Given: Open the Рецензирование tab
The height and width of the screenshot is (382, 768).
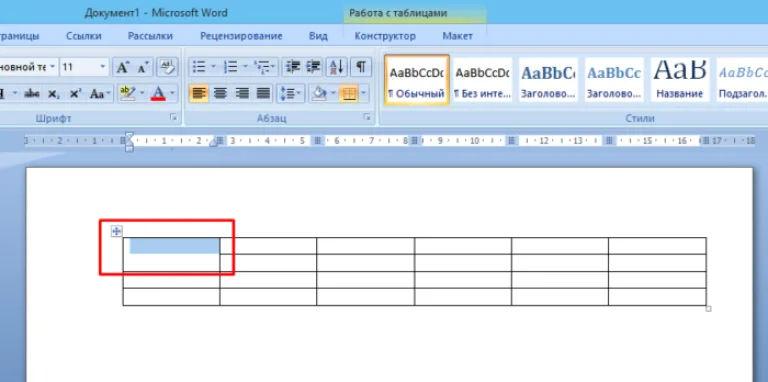Looking at the screenshot, I should pyautogui.click(x=241, y=36).
